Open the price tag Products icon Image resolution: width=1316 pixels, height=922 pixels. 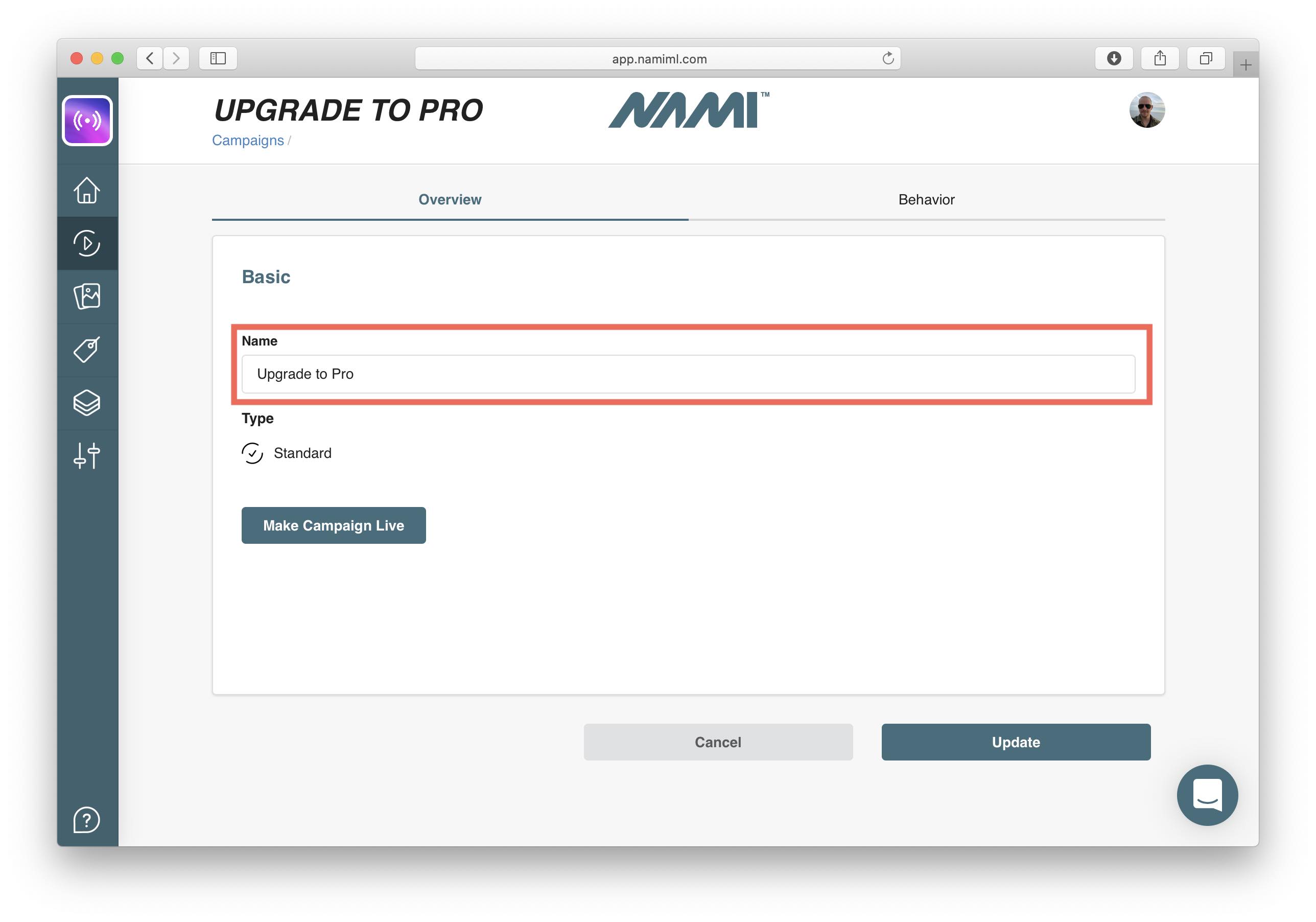click(87, 349)
